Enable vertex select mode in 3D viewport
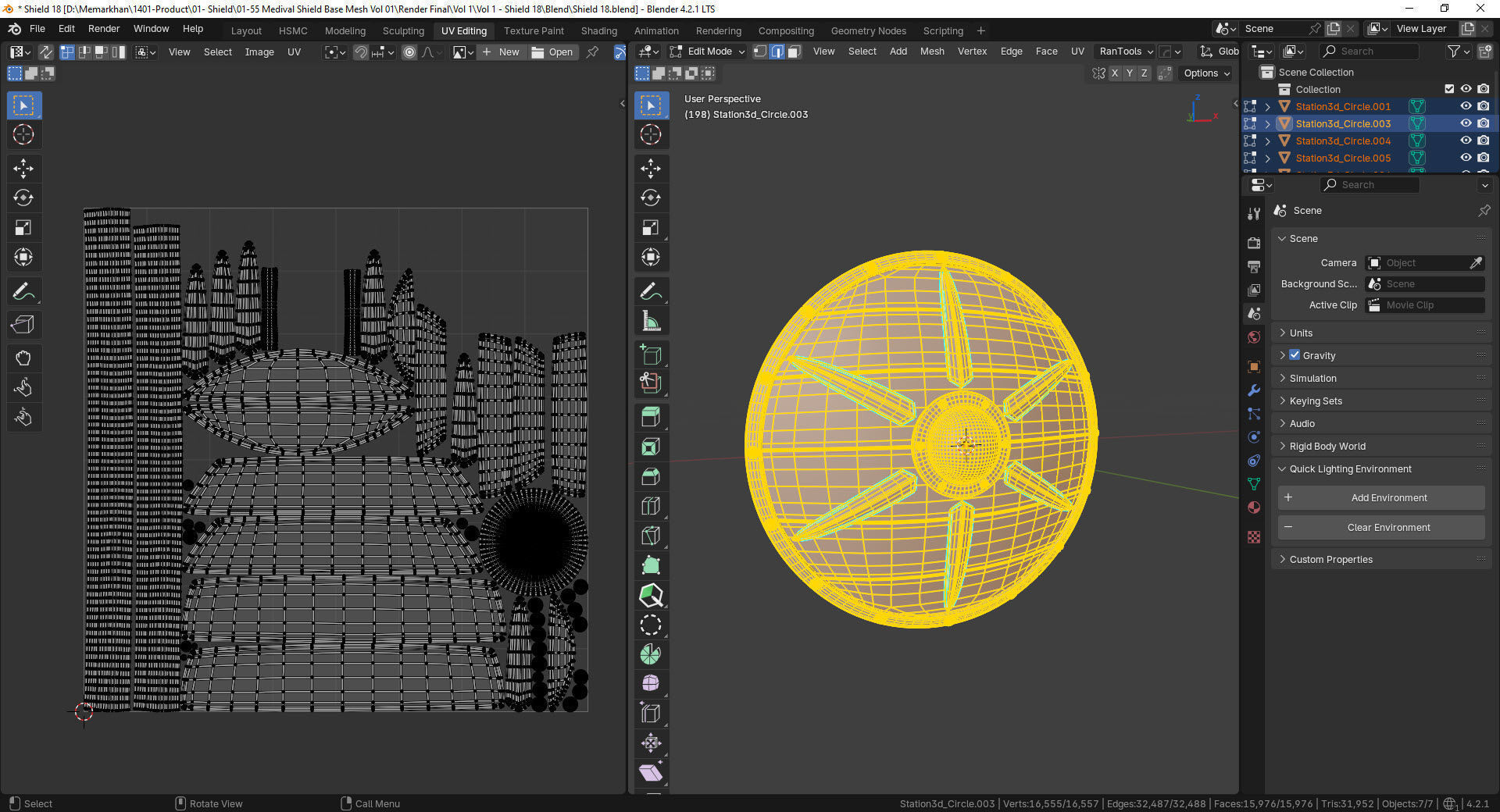Viewport: 1500px width, 812px height. pos(760,52)
